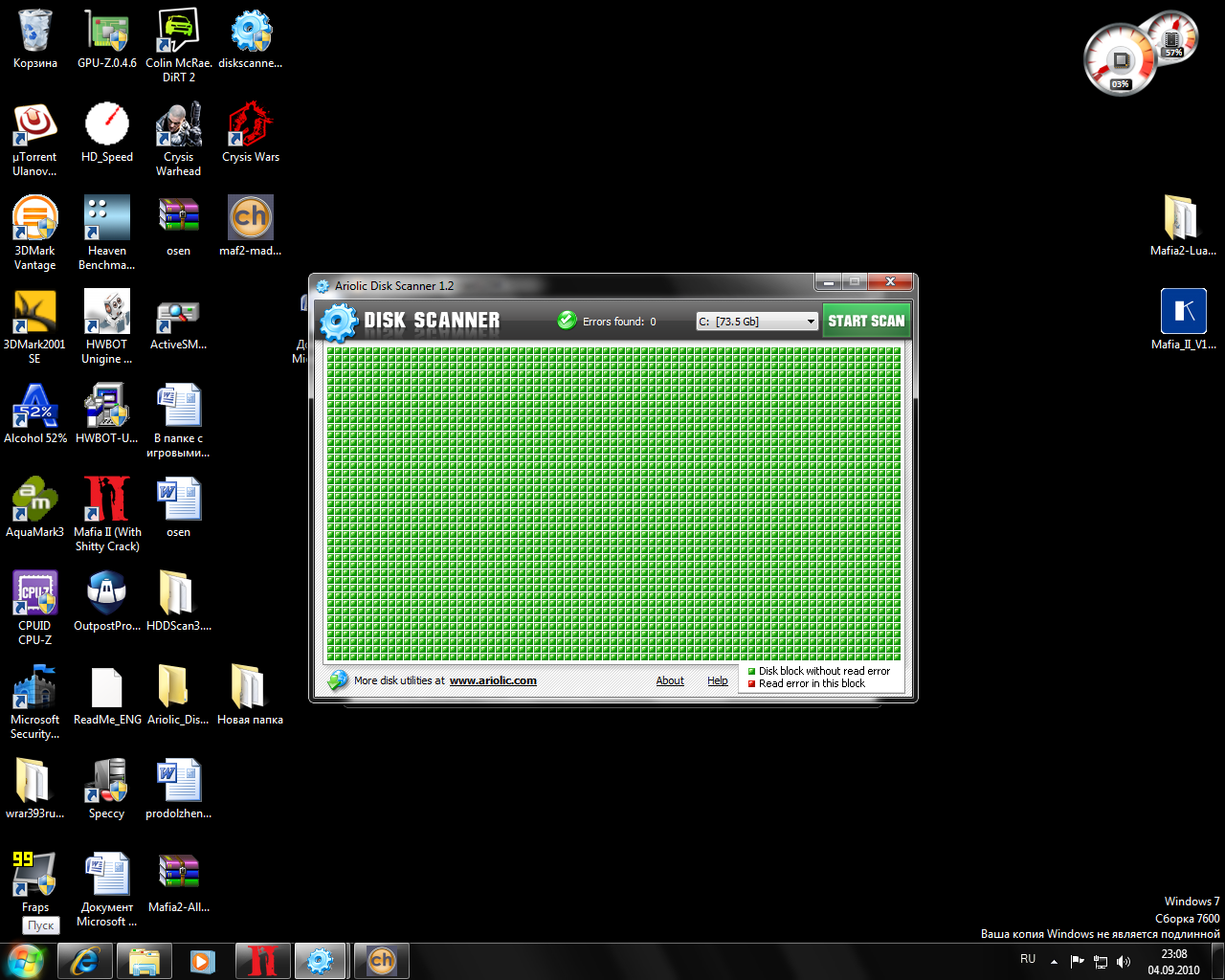Open Windows Media Player from the taskbar

(x=202, y=960)
